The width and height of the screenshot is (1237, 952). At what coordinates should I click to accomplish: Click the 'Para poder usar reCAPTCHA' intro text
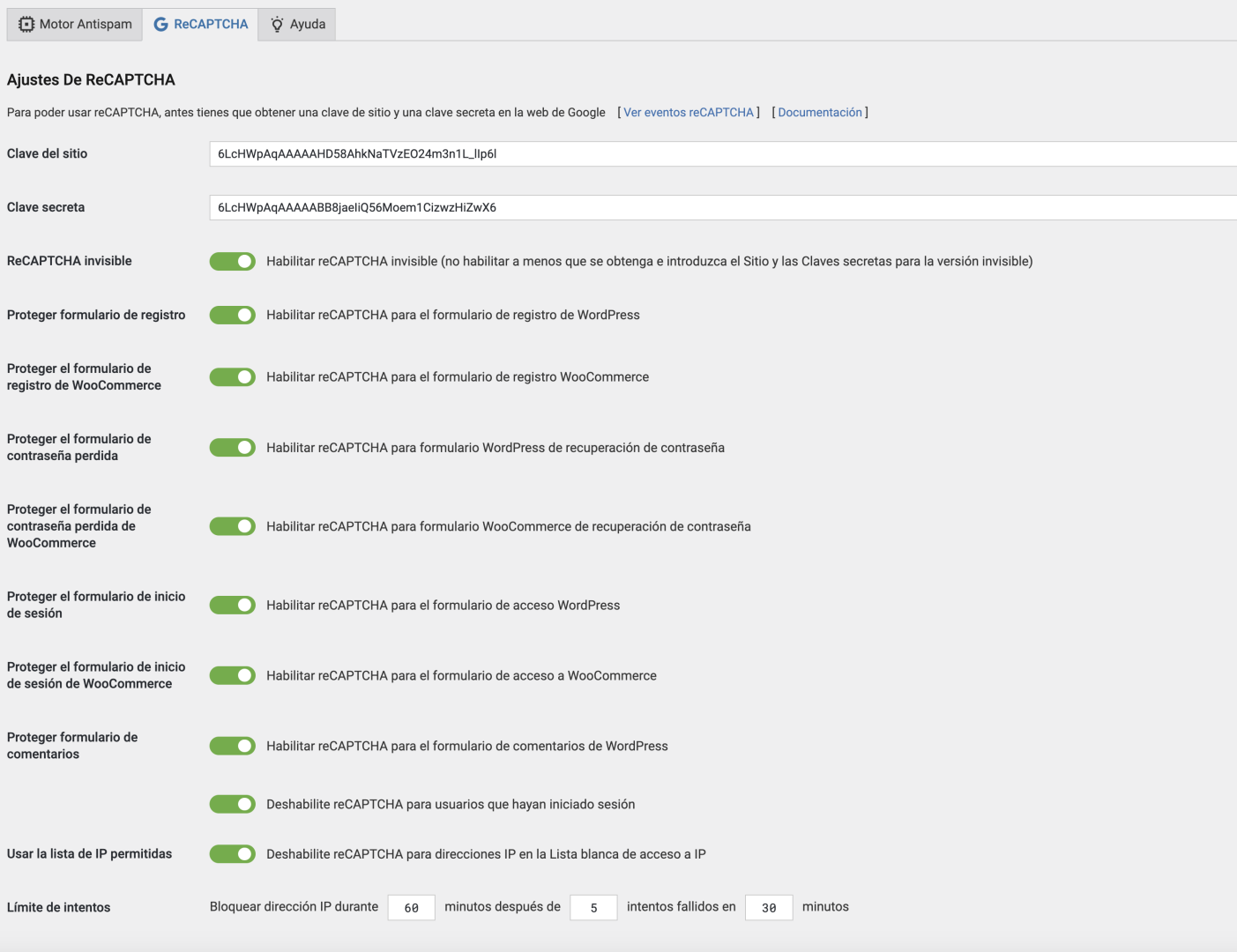(306, 113)
